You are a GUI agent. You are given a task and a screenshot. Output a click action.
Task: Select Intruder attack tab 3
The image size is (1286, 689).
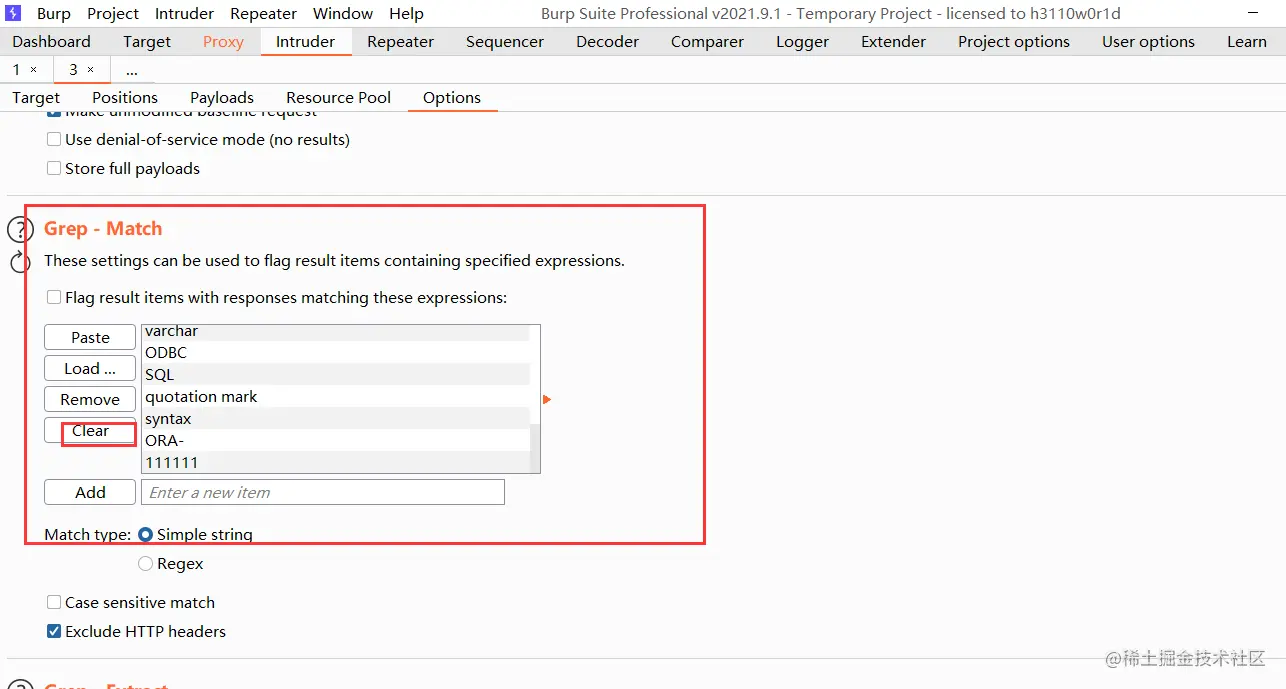tap(73, 70)
